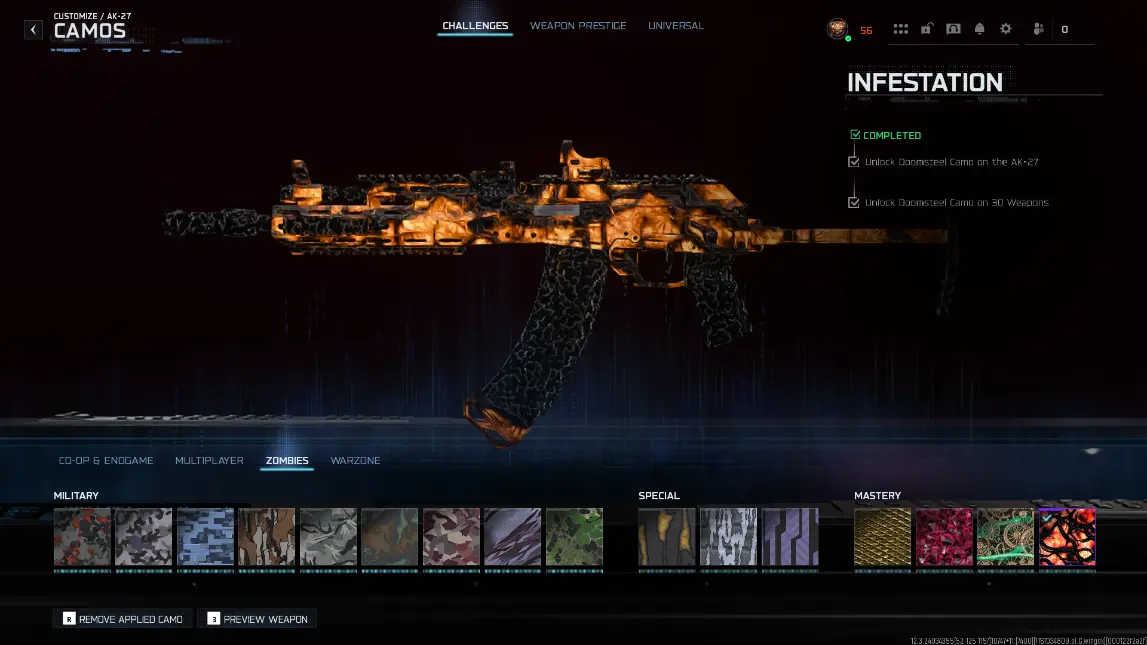Select the red-black splatter military camo
The image size is (1147, 645).
(x=82, y=538)
